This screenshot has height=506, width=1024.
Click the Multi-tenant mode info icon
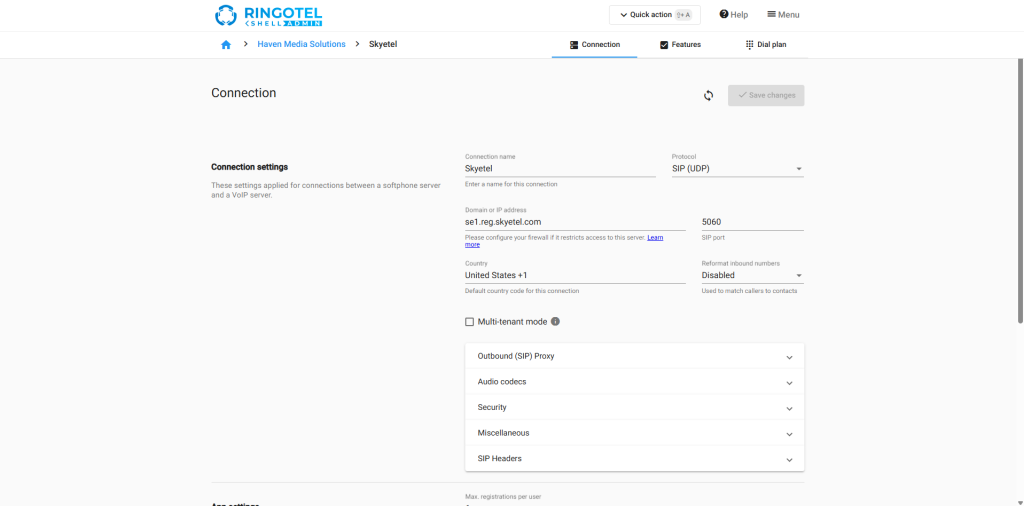click(555, 321)
